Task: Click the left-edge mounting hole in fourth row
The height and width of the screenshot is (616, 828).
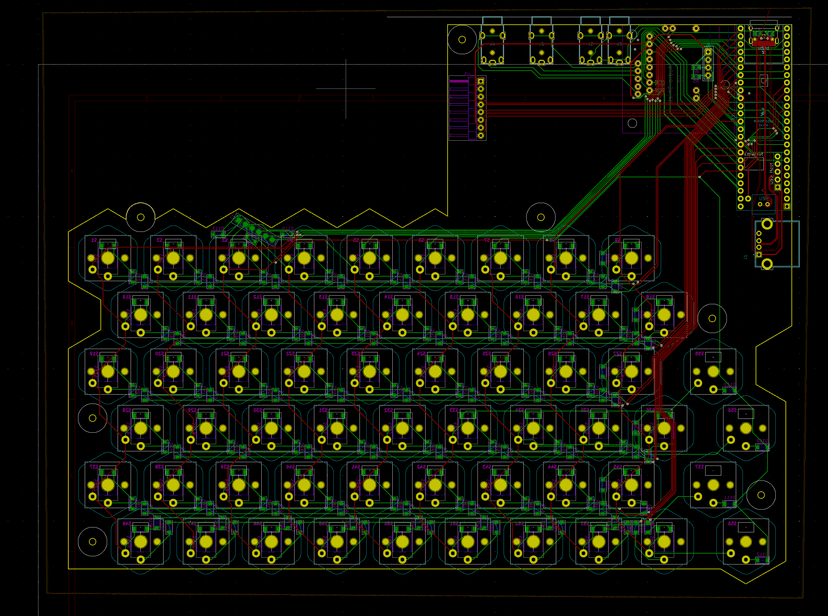Action: coord(92,418)
